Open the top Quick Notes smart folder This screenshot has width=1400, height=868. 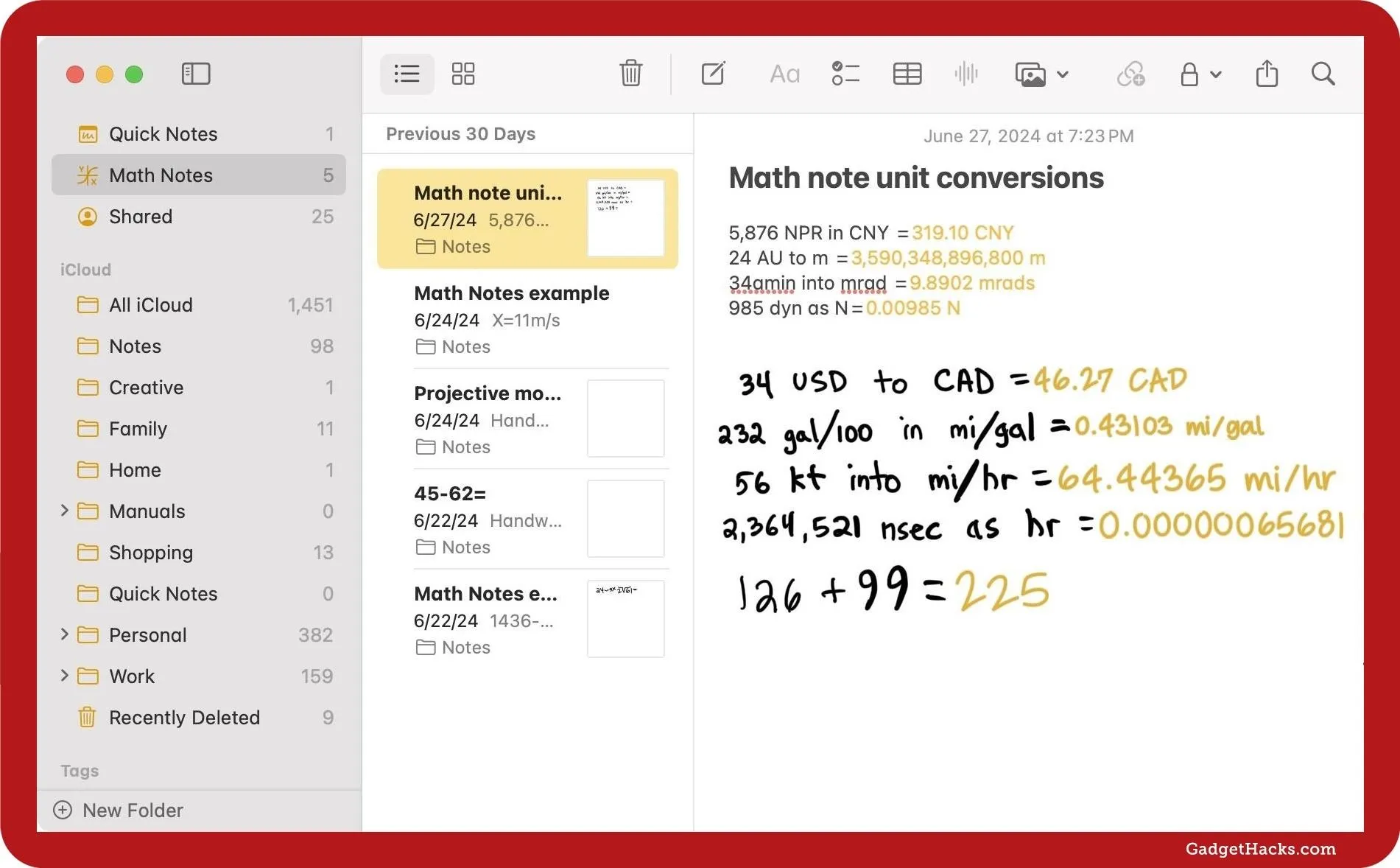pos(199,134)
